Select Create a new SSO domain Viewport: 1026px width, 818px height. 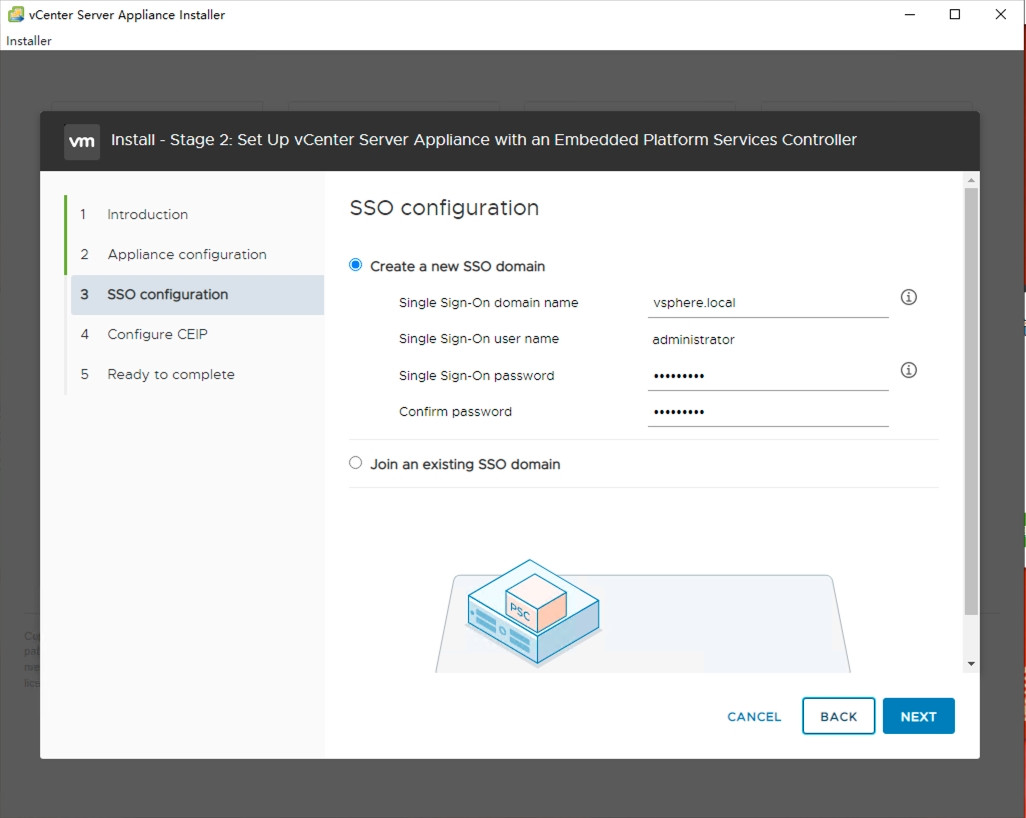pyautogui.click(x=356, y=265)
